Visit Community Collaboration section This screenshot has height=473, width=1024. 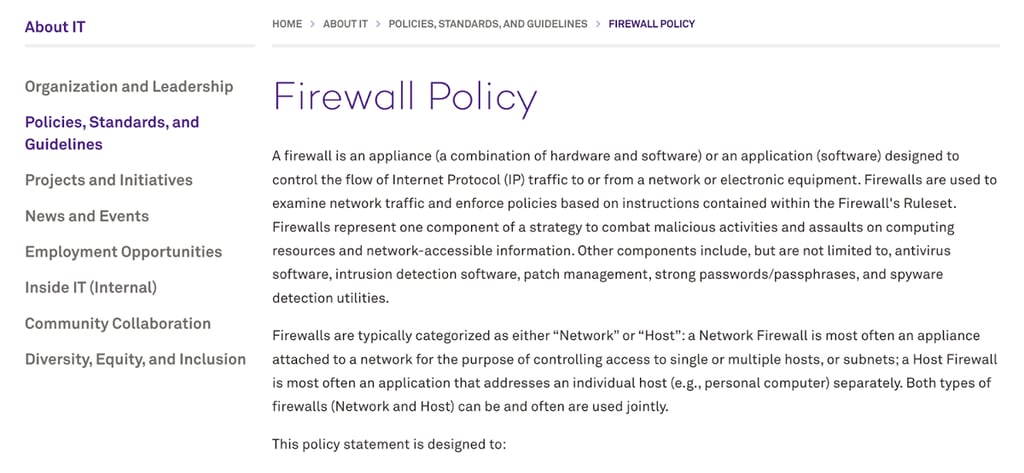pyautogui.click(x=118, y=324)
